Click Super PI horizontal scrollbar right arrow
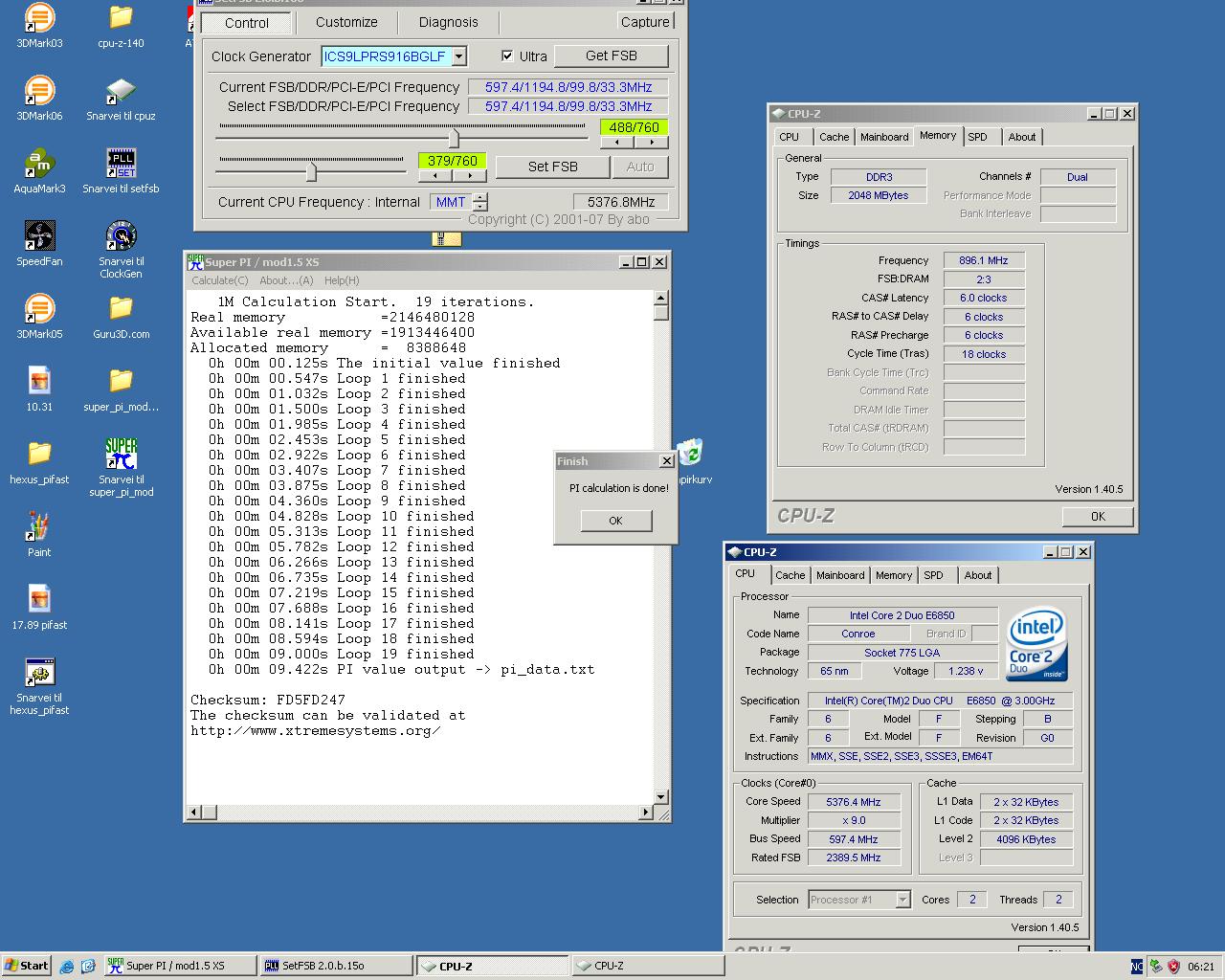Viewport: 1225px width, 980px height. pos(645,813)
